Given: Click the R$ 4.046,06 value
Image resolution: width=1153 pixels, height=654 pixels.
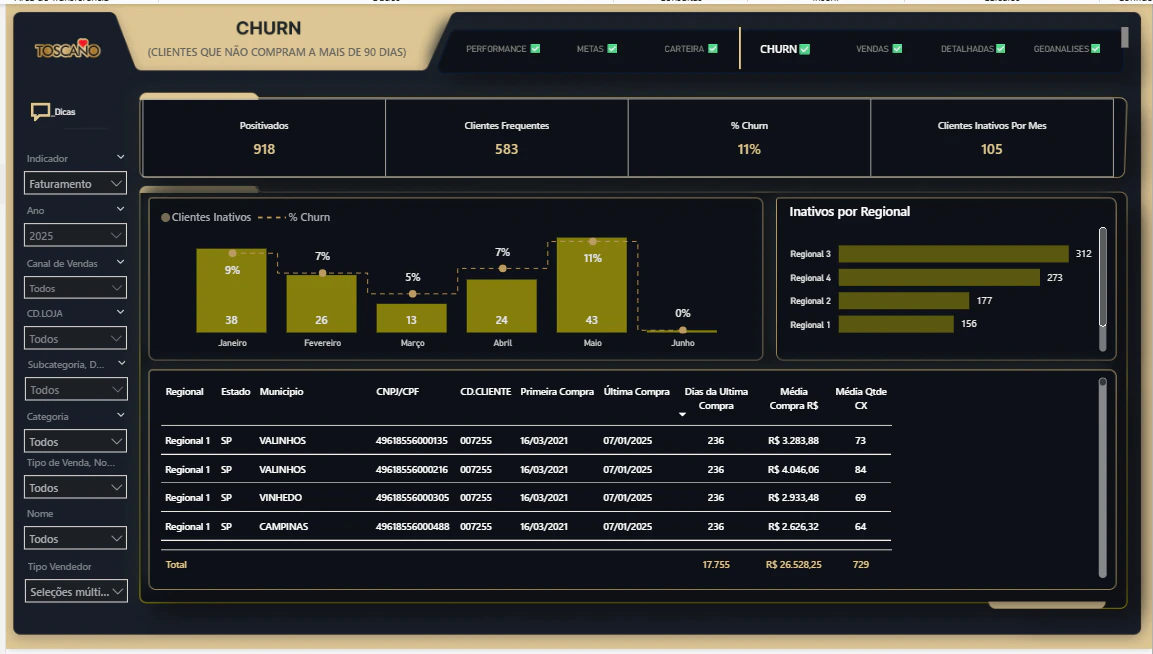Looking at the screenshot, I should pyautogui.click(x=793, y=469).
